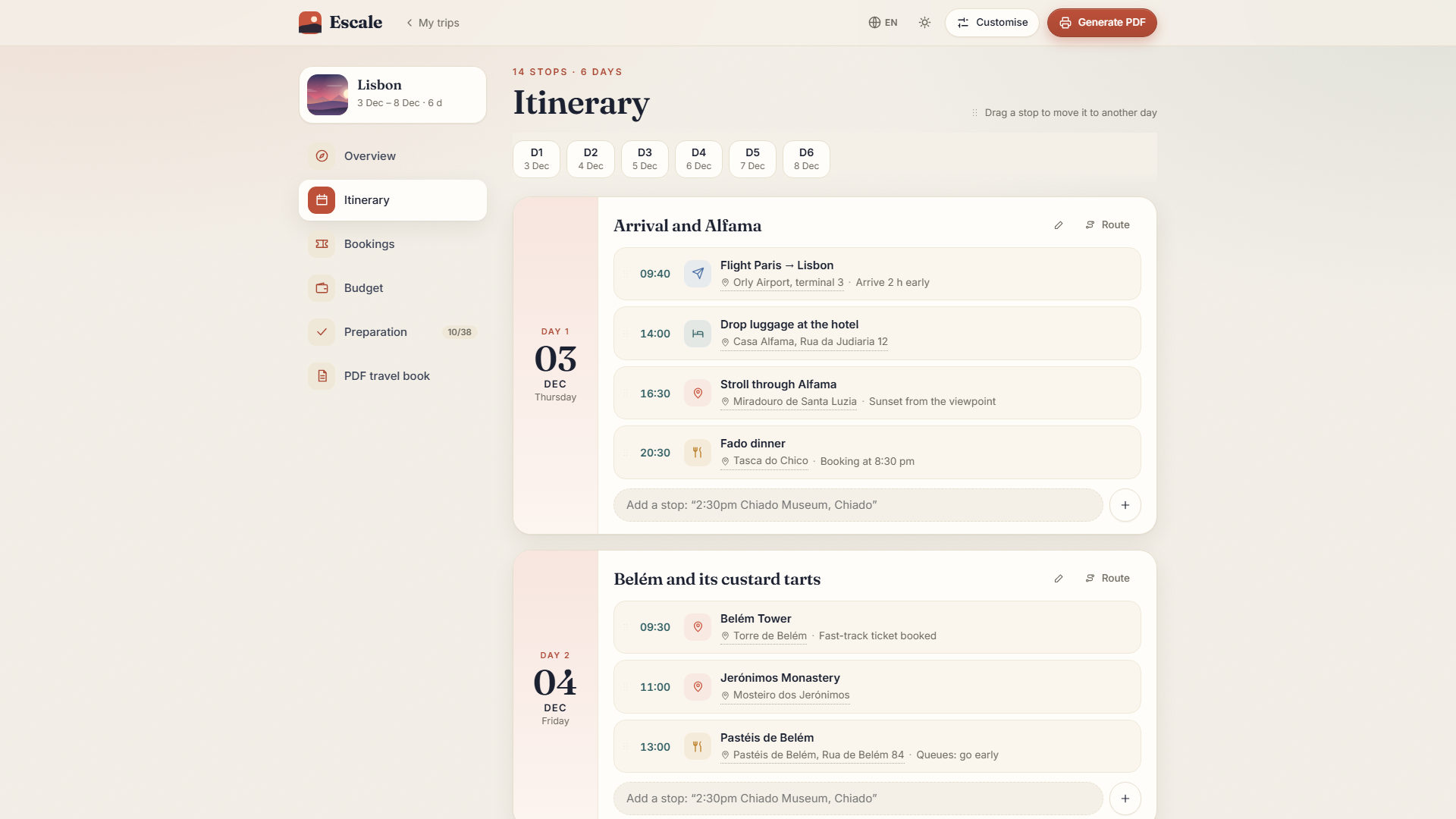Jump to the D5 7 Dec tab
The height and width of the screenshot is (819, 1456).
[752, 159]
